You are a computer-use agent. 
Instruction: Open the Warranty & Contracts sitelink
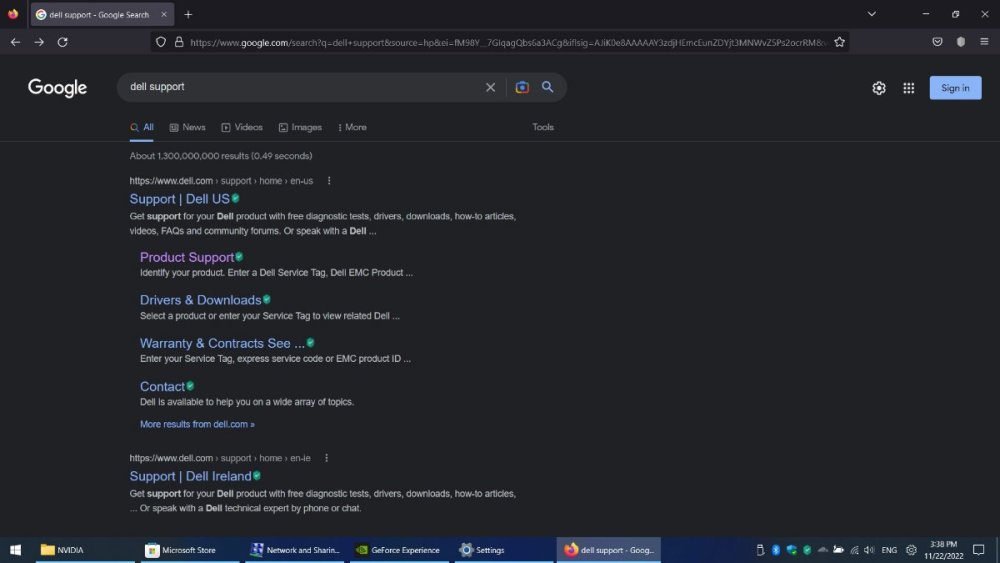coord(222,343)
